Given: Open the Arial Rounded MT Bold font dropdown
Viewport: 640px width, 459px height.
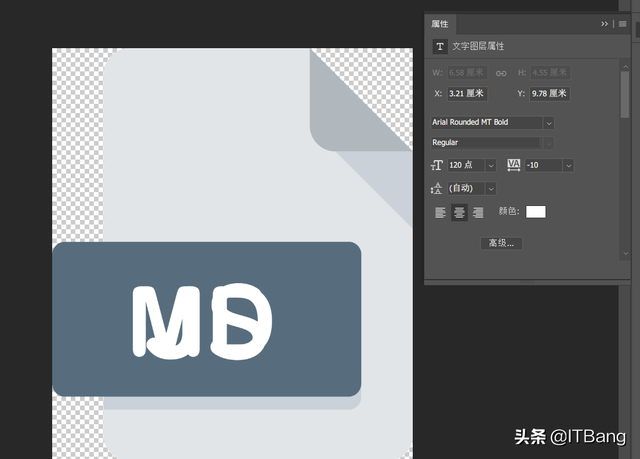Looking at the screenshot, I should click(x=549, y=123).
